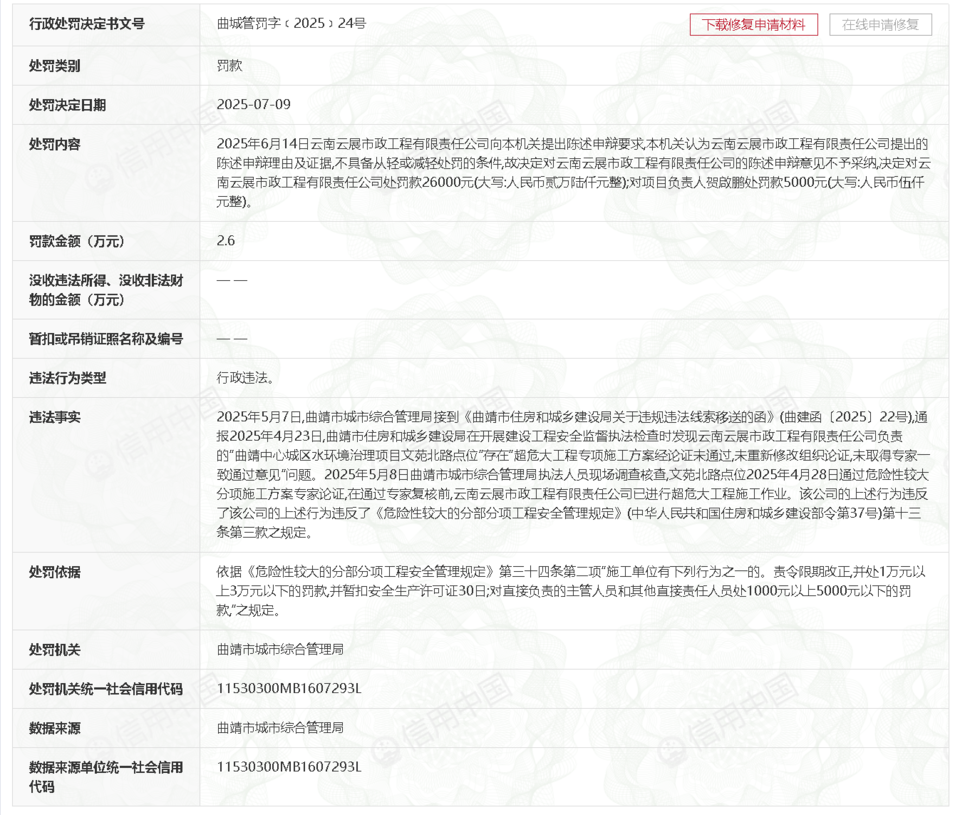The width and height of the screenshot is (960, 815).
Task: Click the 罚款 value in 处罚类别 row
Action: click(x=229, y=65)
